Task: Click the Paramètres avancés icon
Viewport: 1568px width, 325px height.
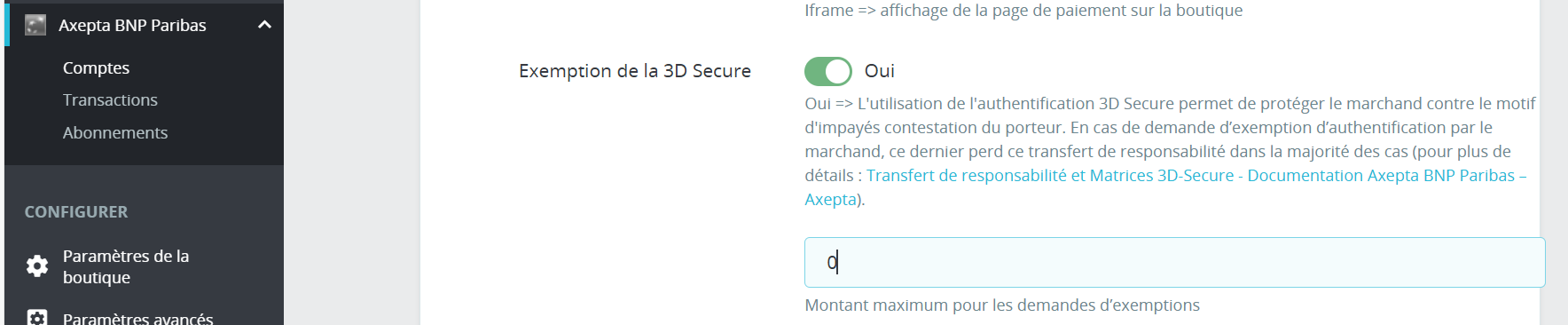Action: click(x=37, y=317)
